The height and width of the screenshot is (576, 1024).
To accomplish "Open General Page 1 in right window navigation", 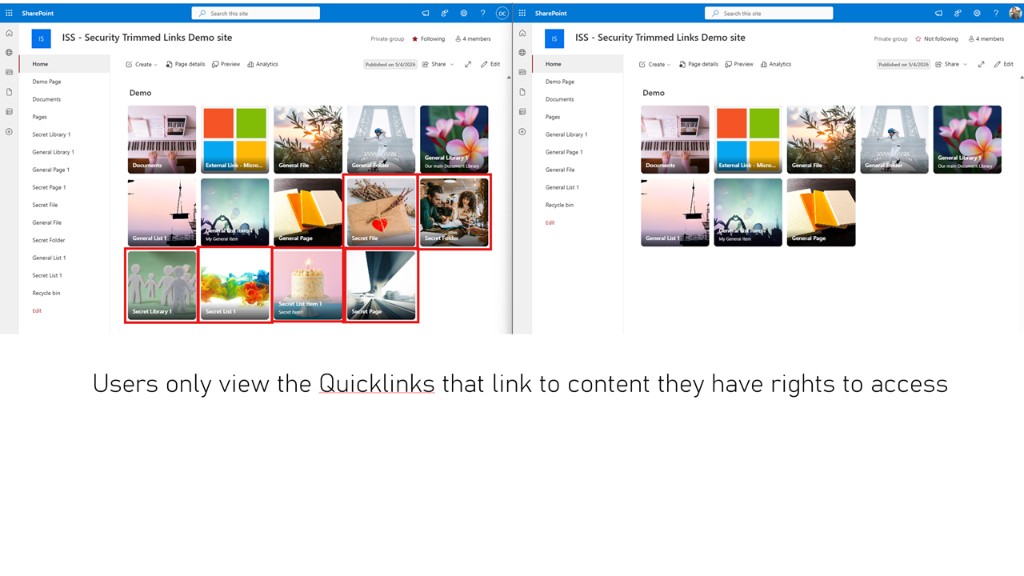I will 564,152.
